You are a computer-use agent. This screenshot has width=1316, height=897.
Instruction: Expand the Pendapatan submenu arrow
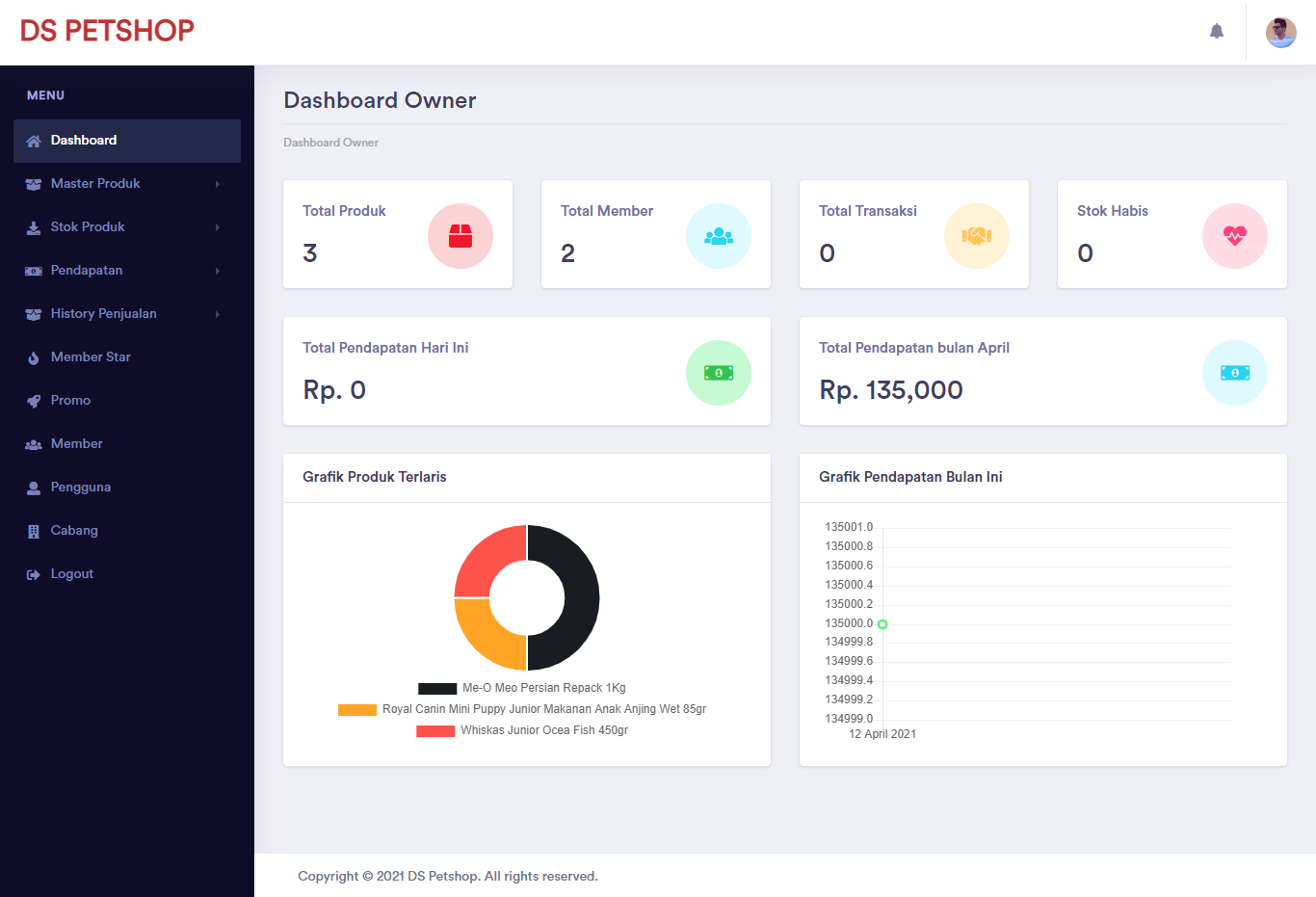[218, 271]
